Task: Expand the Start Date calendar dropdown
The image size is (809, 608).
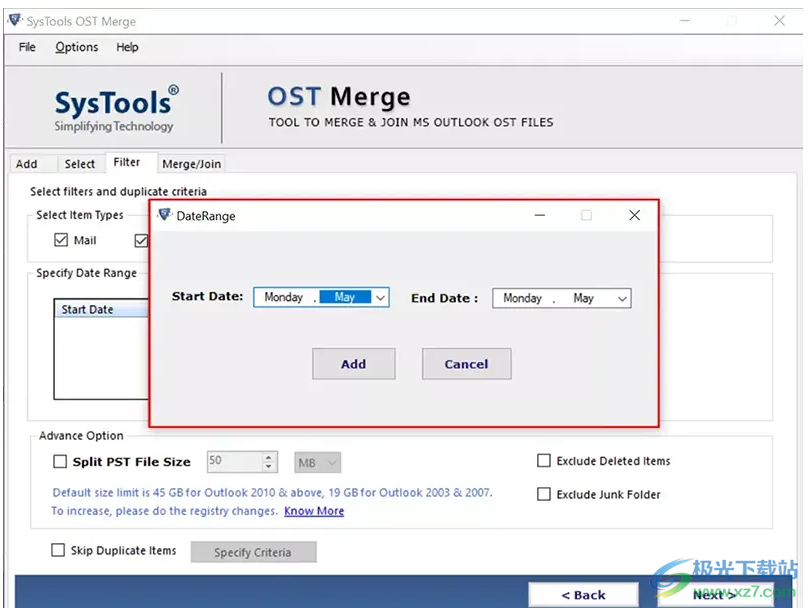Action: click(380, 298)
